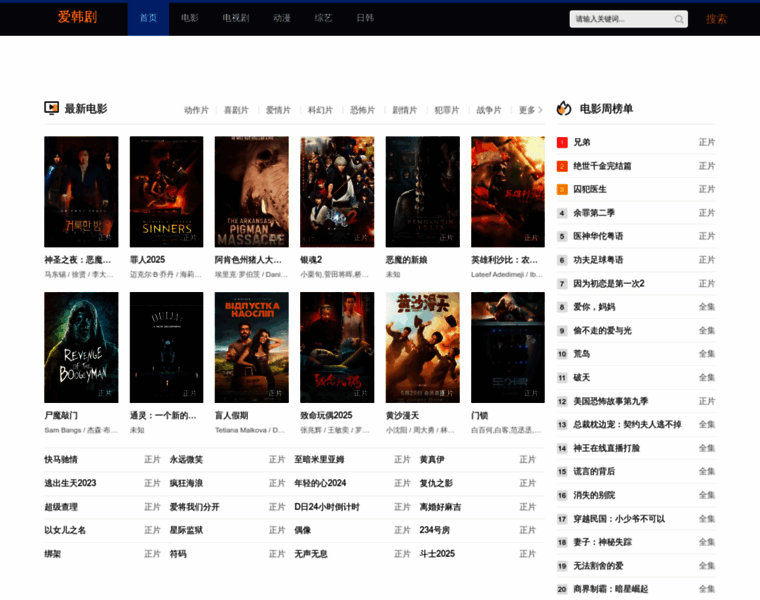
Task: Click the 爱韩剧 site logo
Action: [x=77, y=18]
